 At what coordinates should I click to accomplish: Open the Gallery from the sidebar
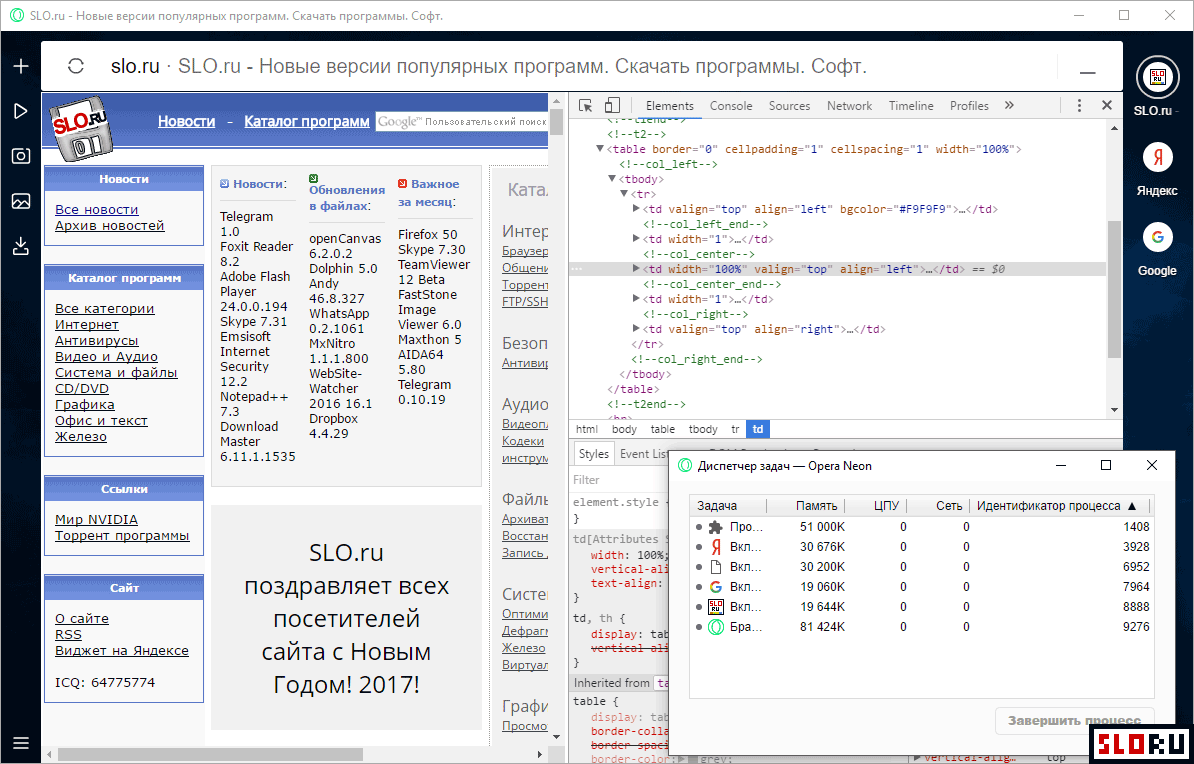(21, 201)
